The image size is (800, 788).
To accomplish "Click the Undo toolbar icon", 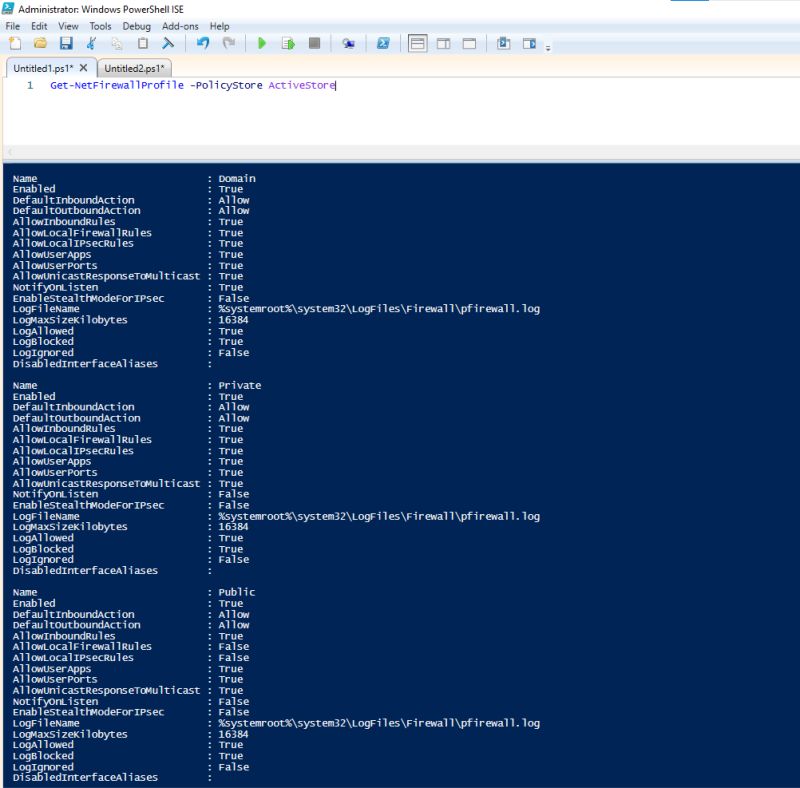I will [x=201, y=43].
